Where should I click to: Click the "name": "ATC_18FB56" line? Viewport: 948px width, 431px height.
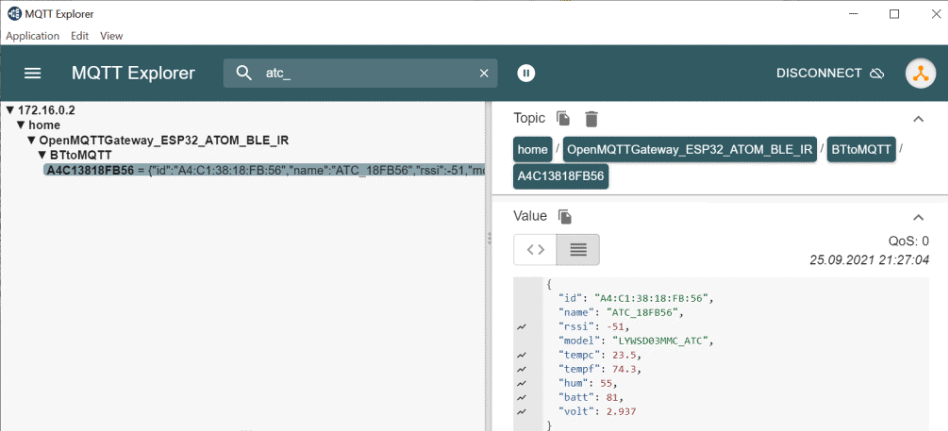click(x=622, y=313)
